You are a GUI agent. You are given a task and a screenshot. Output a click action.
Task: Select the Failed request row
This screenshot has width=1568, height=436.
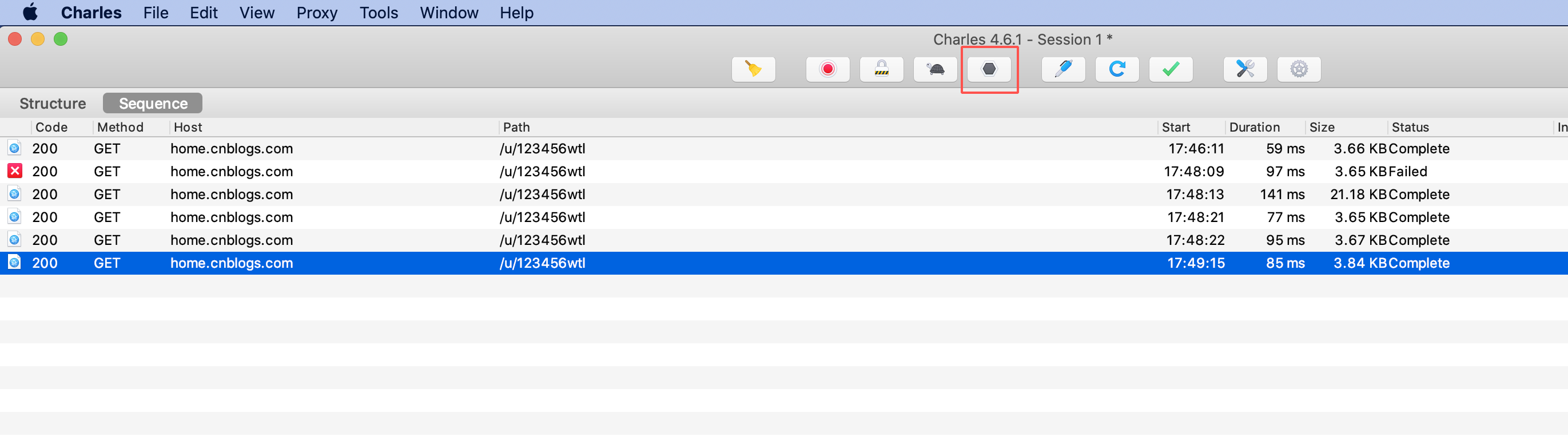point(784,172)
